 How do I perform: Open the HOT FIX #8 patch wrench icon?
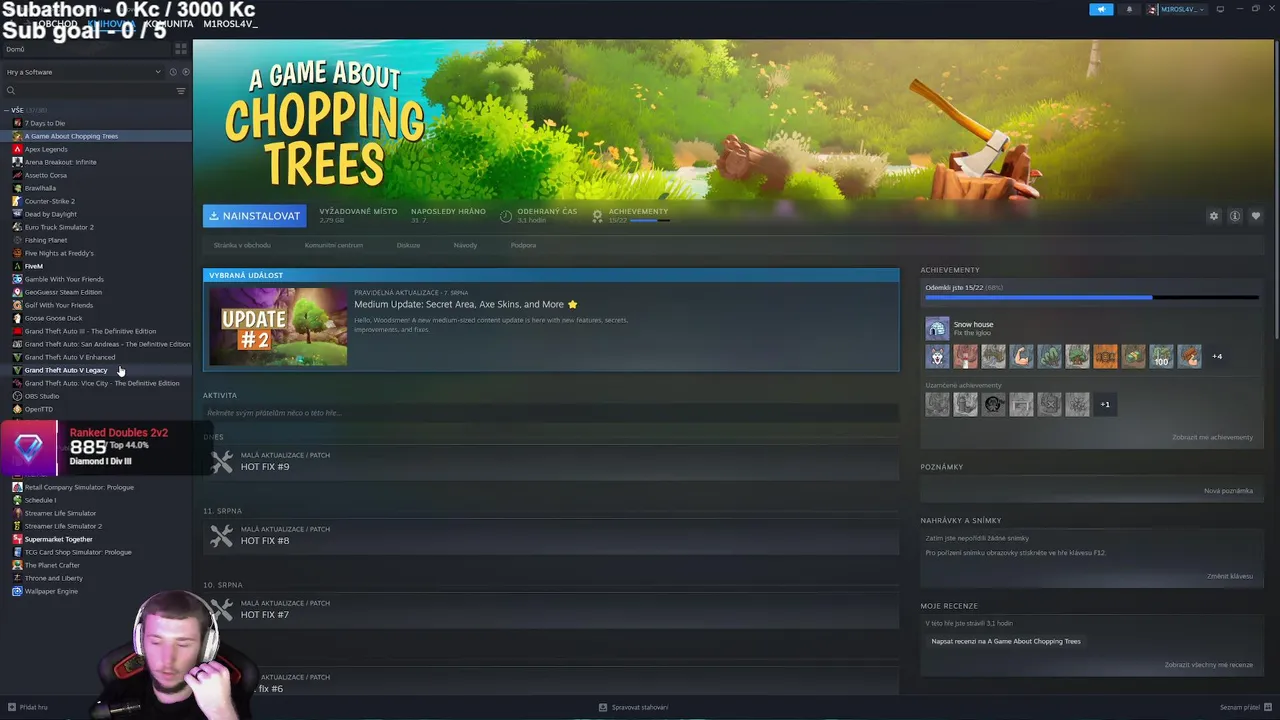[222, 535]
